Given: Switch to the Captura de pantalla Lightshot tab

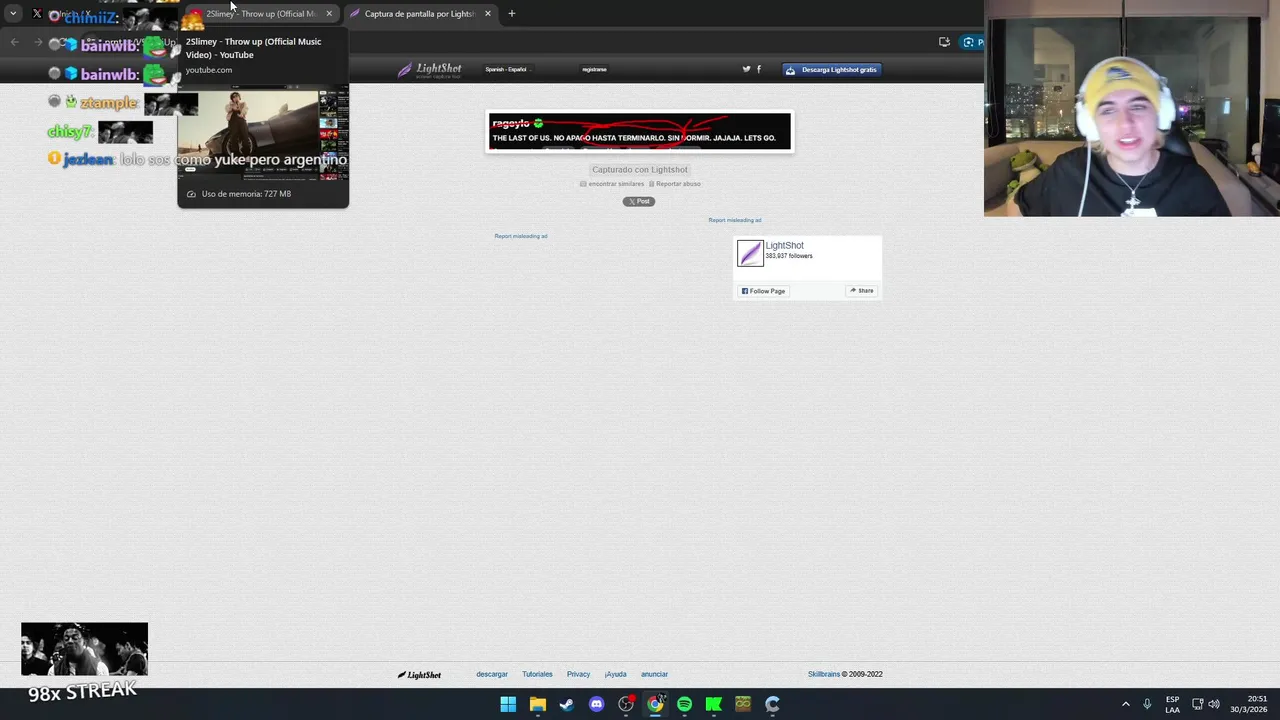Looking at the screenshot, I should [419, 14].
